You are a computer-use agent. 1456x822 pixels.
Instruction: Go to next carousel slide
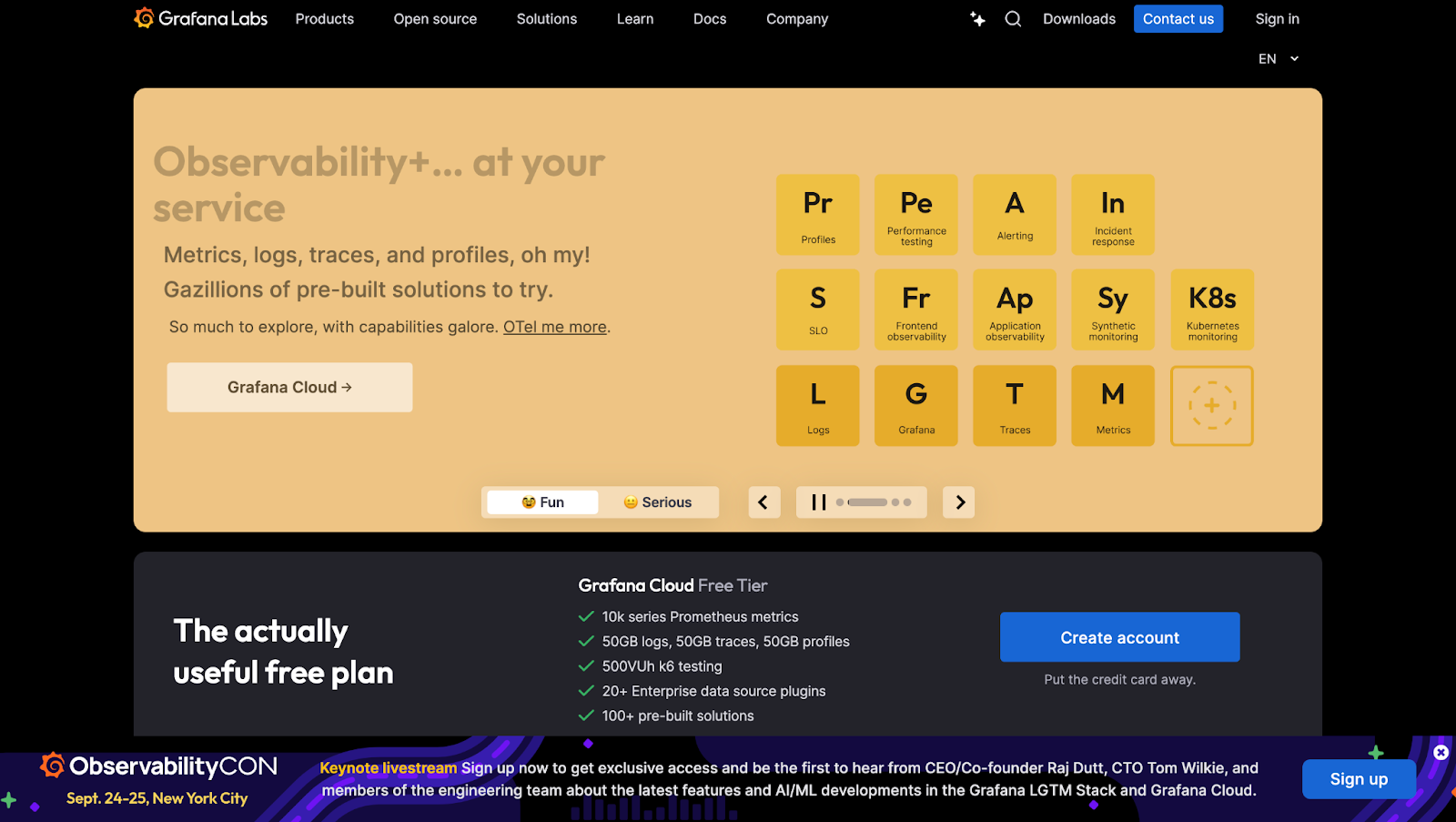tap(959, 502)
